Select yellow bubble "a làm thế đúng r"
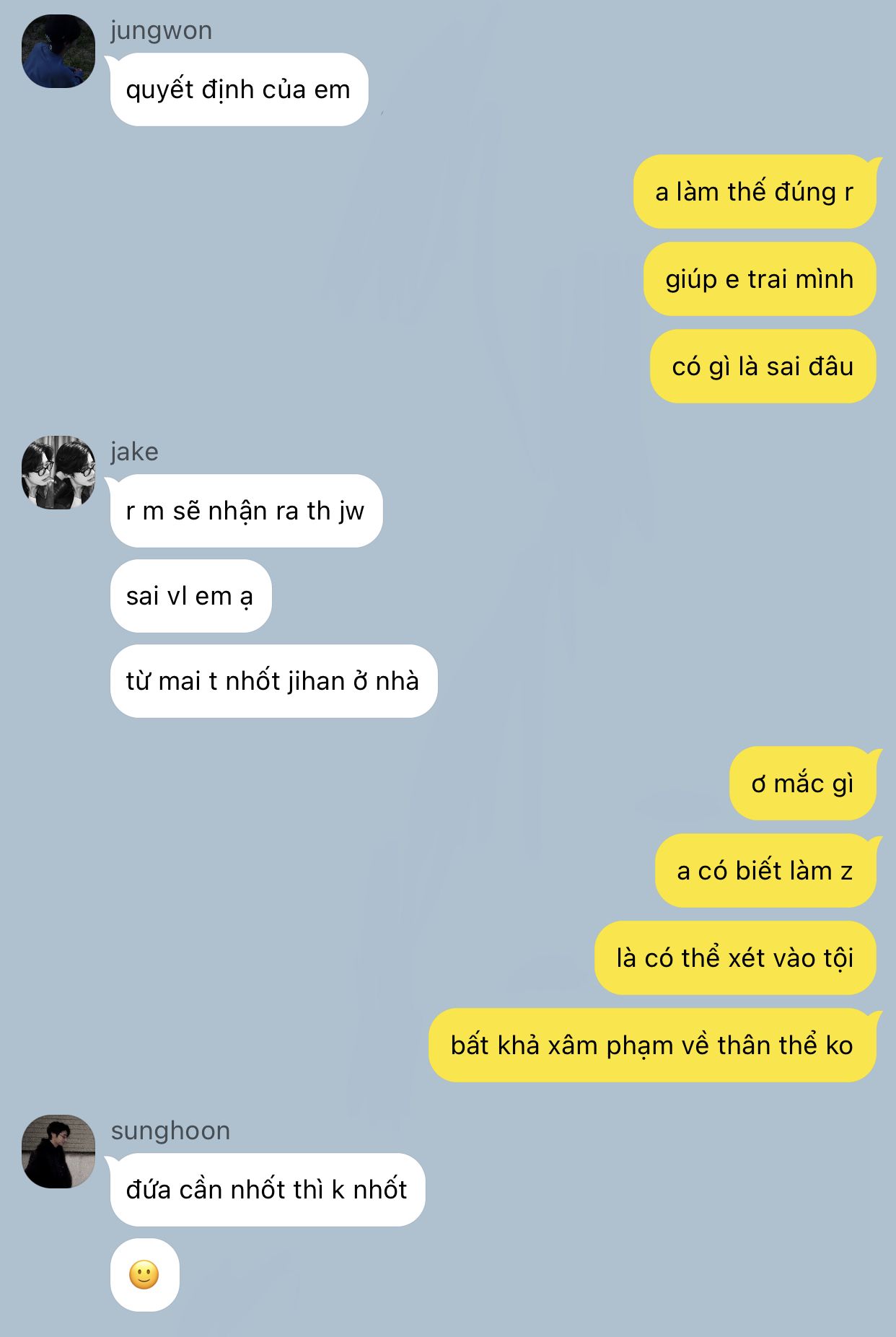Image resolution: width=896 pixels, height=1337 pixels. click(755, 192)
